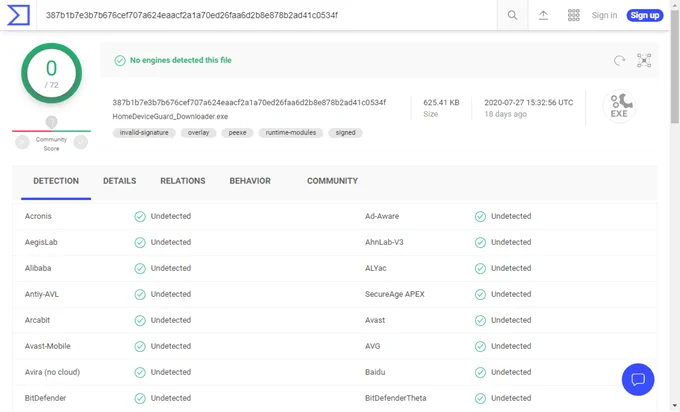Open the Relations tab
The width and height of the screenshot is (680, 412).
pyautogui.click(x=182, y=181)
